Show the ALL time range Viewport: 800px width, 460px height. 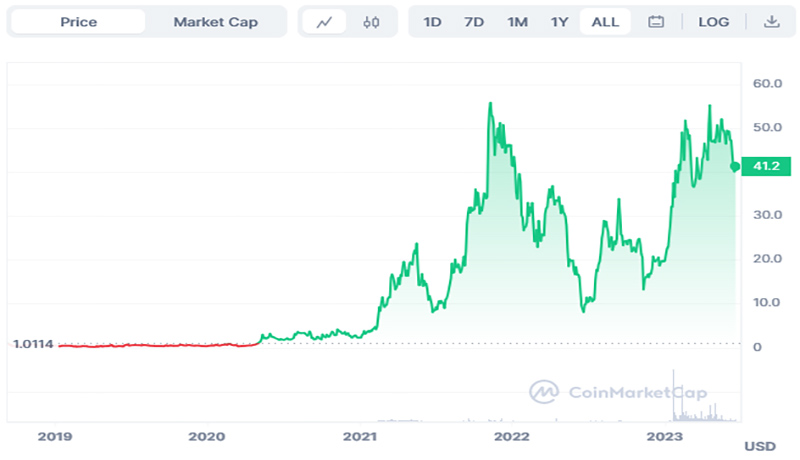pos(605,22)
